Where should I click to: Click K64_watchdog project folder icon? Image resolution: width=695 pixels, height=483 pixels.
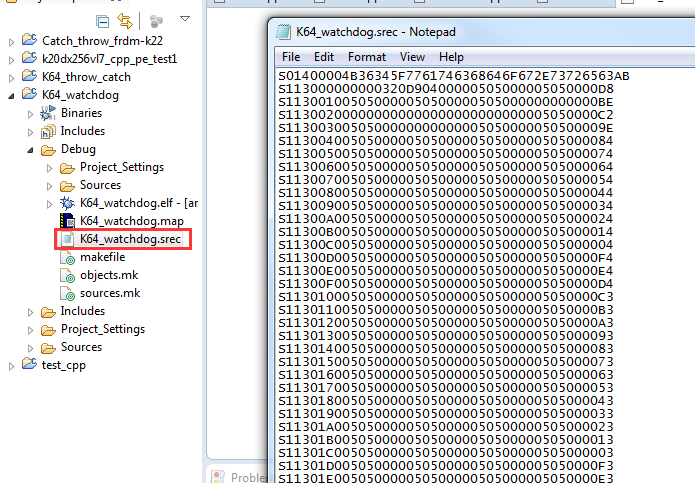click(30, 93)
